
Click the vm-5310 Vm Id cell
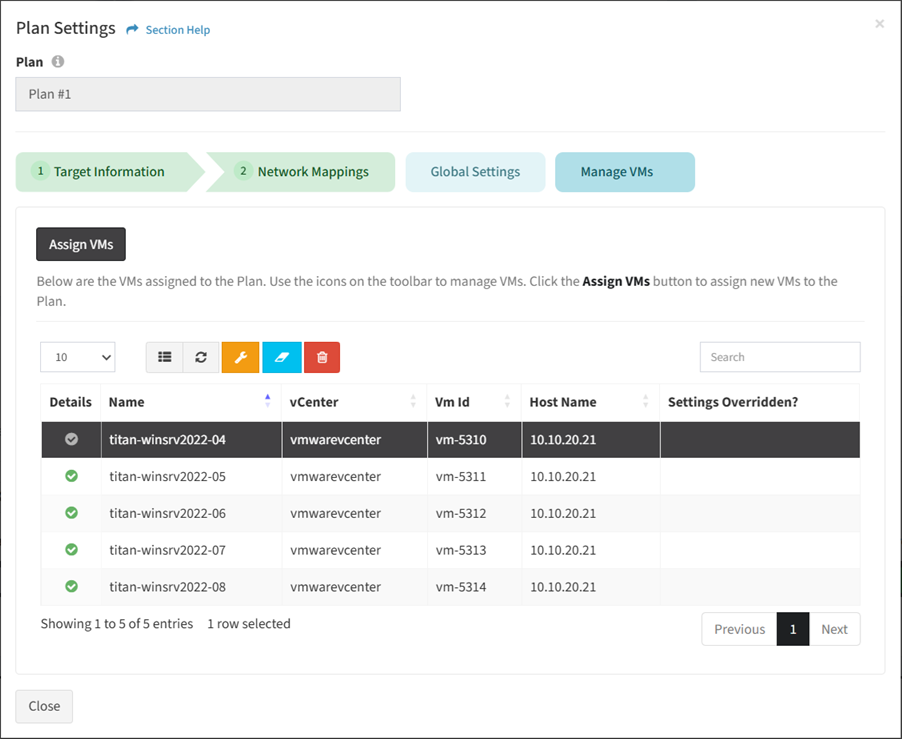[x=474, y=439]
